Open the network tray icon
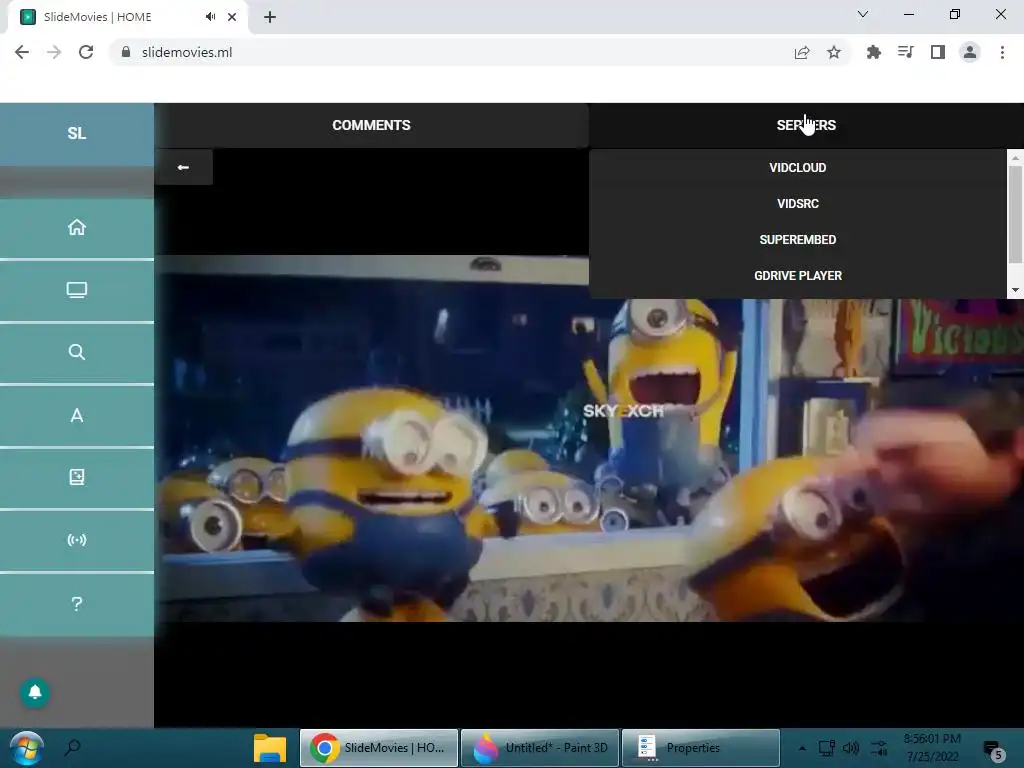This screenshot has width=1024, height=768. (827, 748)
